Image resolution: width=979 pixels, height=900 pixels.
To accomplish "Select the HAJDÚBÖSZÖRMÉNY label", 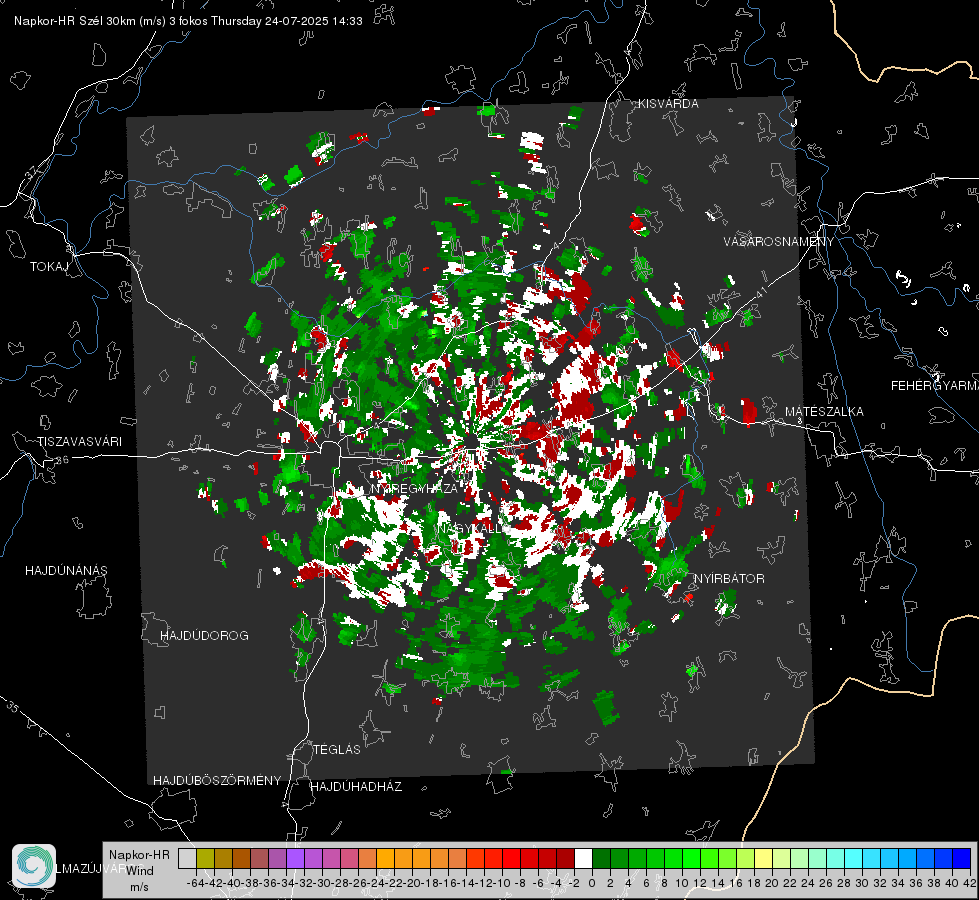I will click(x=217, y=781).
